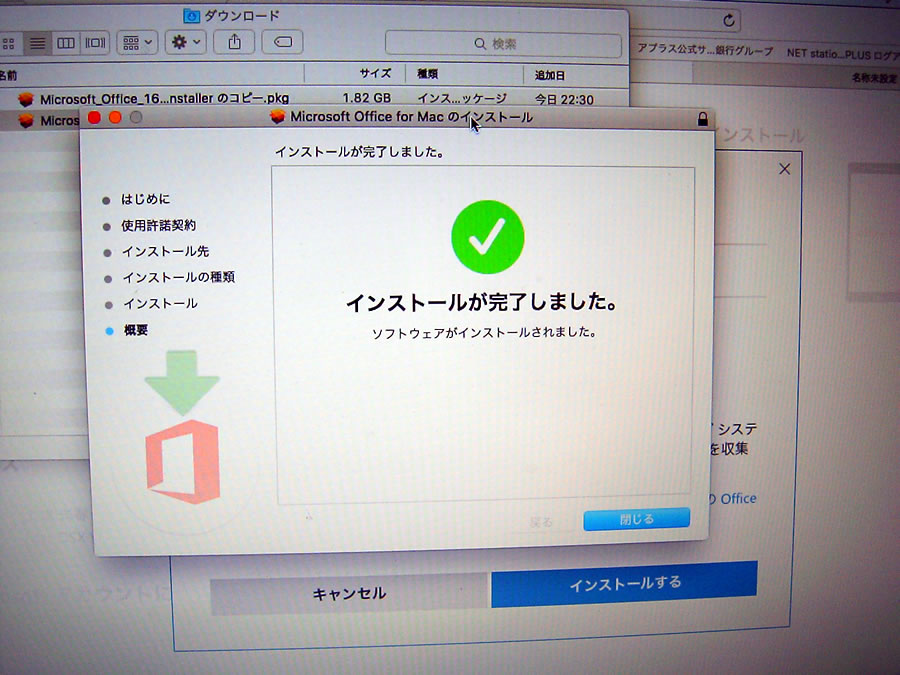
Task: Click the lock icon in installer title bar
Action: 702,119
